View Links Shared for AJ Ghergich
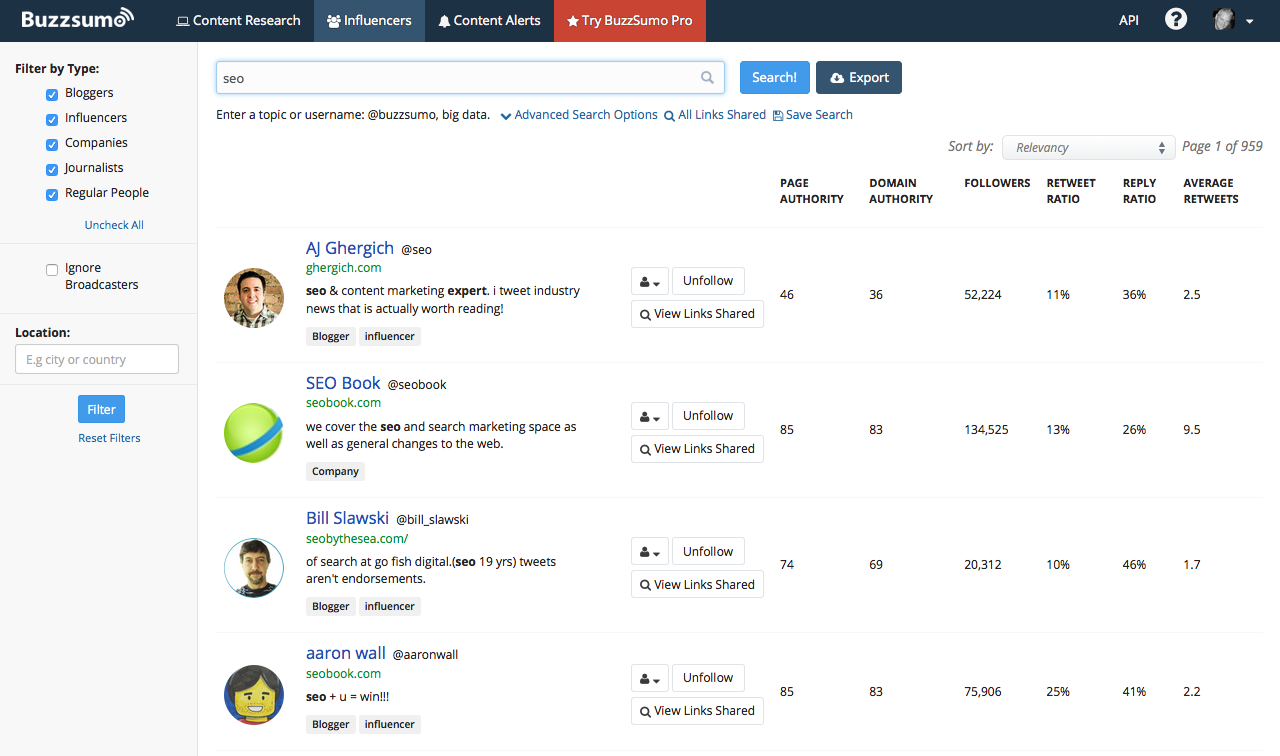This screenshot has width=1280, height=756. [697, 314]
